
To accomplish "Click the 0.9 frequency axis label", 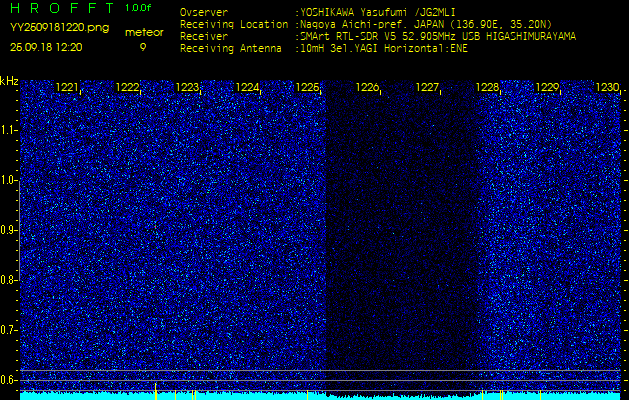I will pyautogui.click(x=8, y=230).
